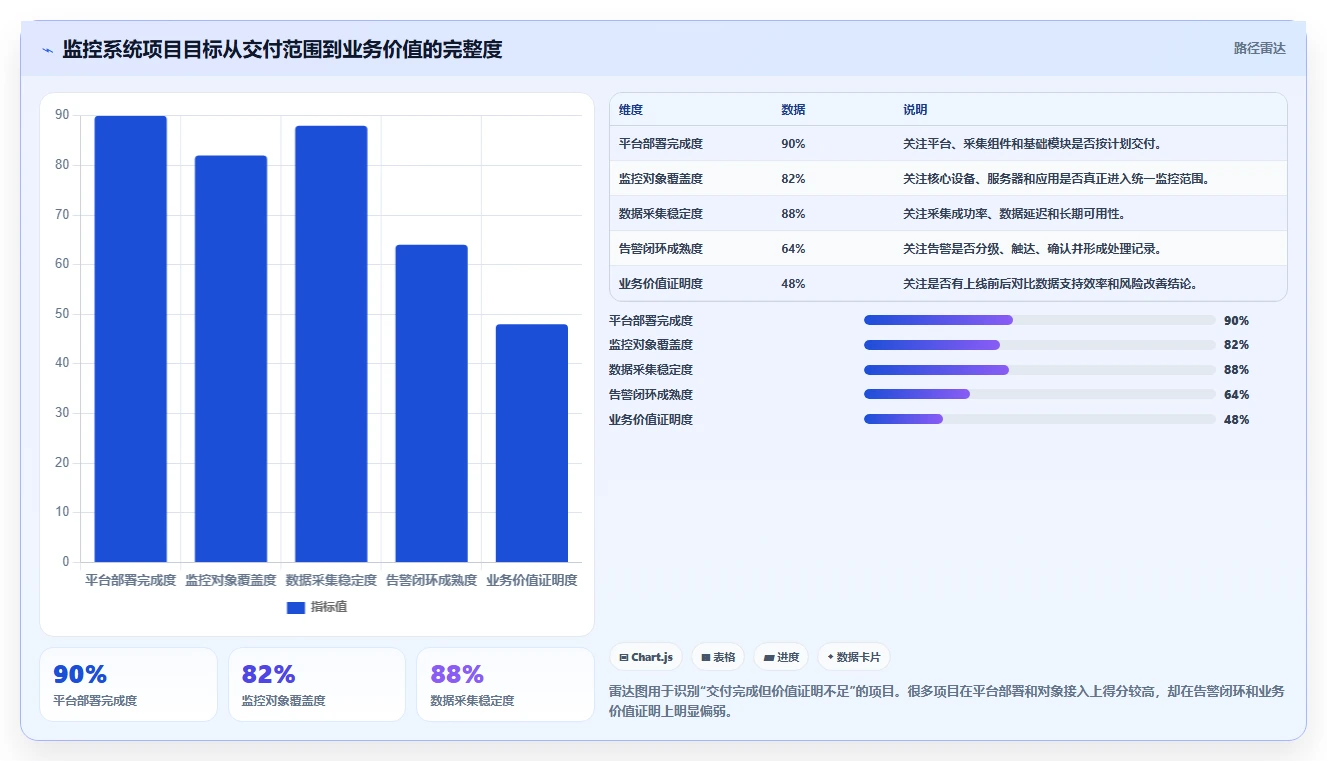Click the 指标值 legend label
This screenshot has width=1327, height=761.
pos(329,607)
